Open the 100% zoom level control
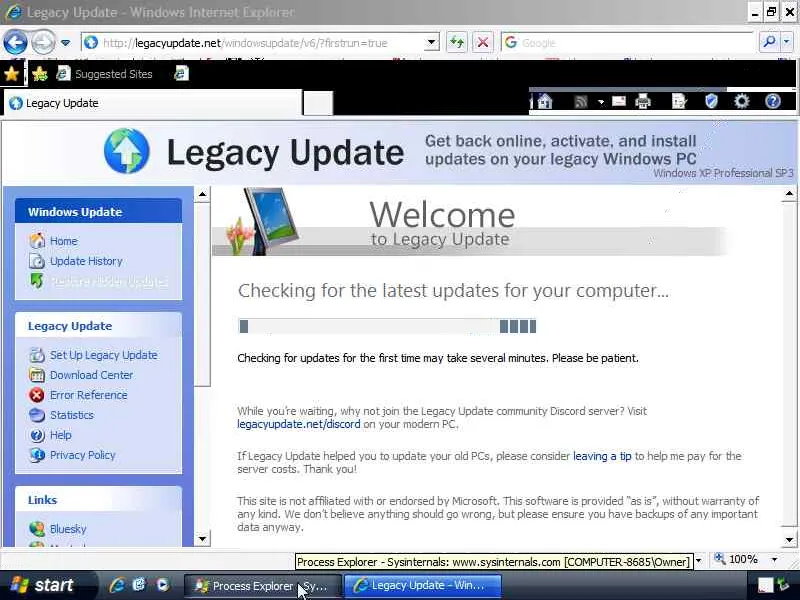Image resolution: width=800 pixels, height=600 pixels. click(737, 559)
